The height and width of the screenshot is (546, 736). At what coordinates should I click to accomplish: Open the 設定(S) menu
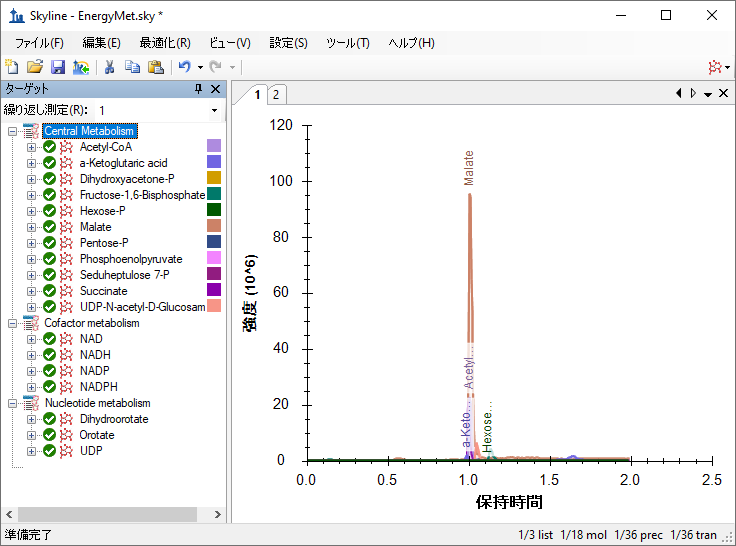point(288,43)
